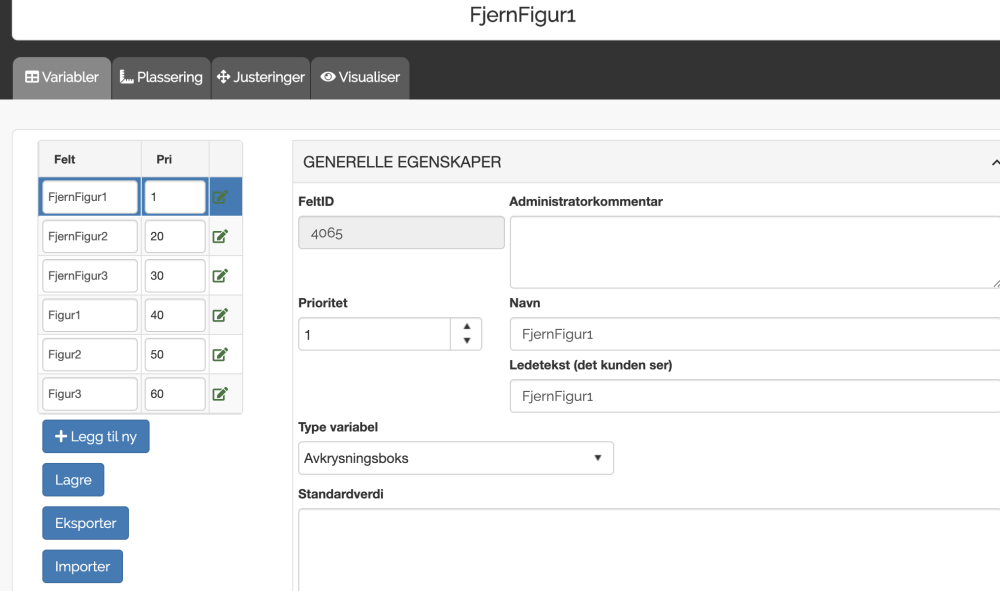This screenshot has width=1000, height=591.
Task: Increase Prioritet with the up arrow
Action: pyautogui.click(x=466, y=326)
